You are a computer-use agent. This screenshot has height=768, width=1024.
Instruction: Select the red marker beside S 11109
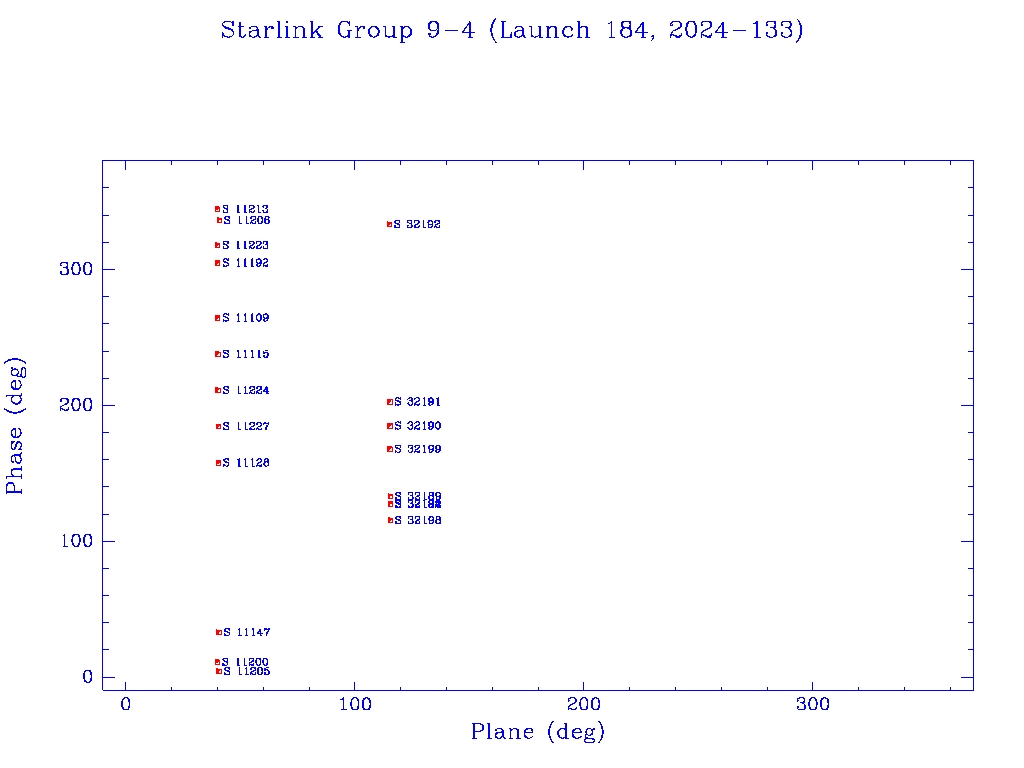tap(217, 318)
